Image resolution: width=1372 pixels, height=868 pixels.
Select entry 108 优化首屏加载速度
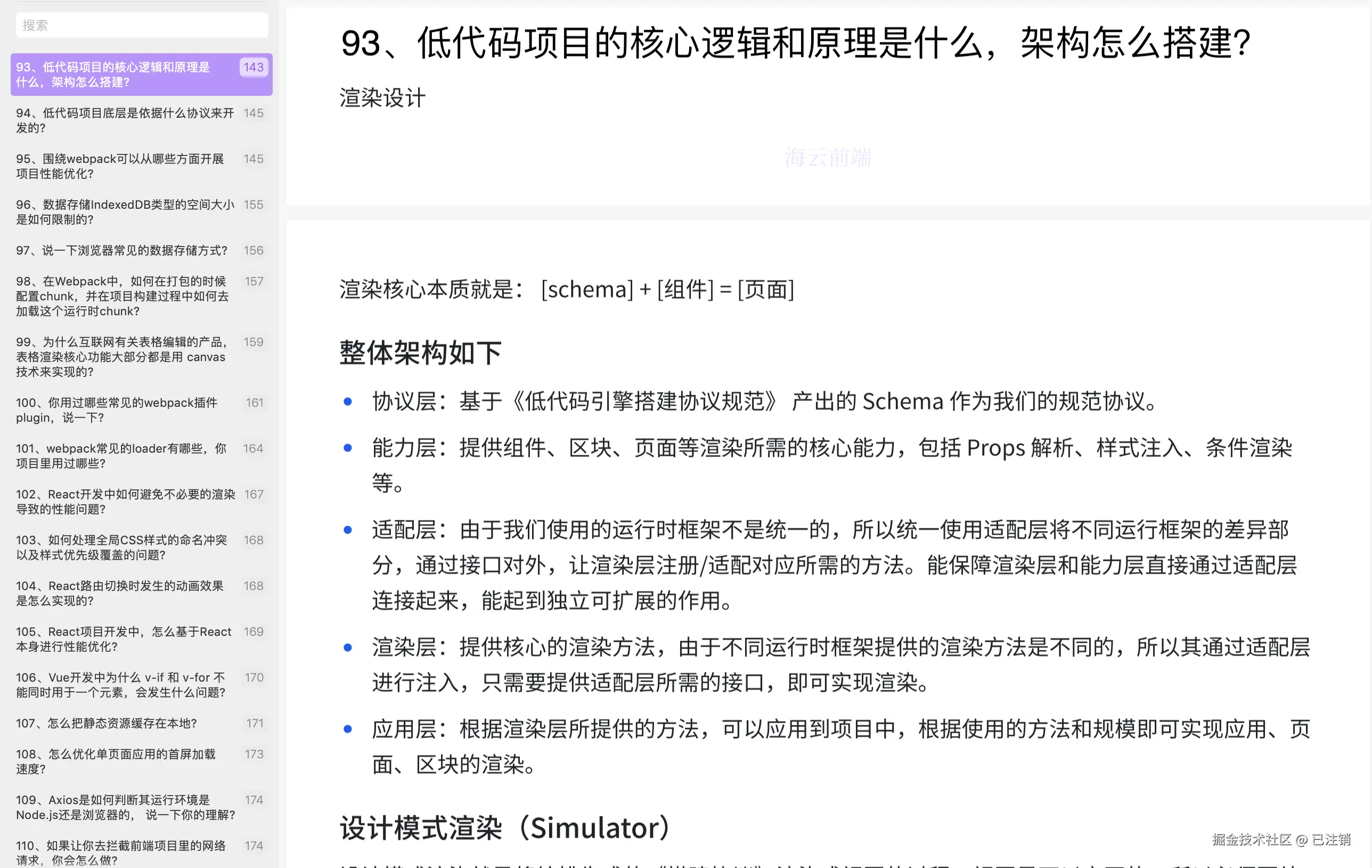116,761
